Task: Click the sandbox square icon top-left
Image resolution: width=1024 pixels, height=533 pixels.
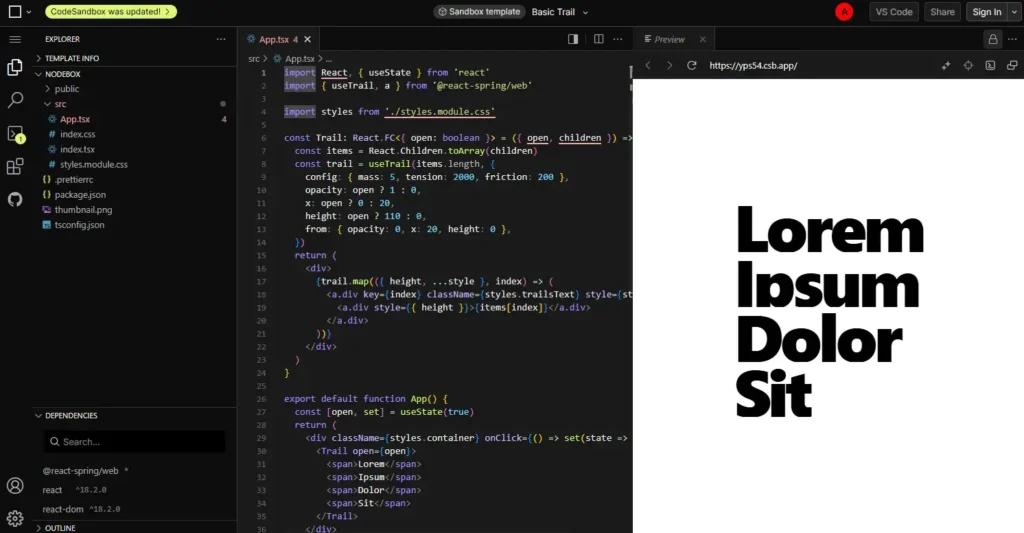Action: [x=14, y=12]
